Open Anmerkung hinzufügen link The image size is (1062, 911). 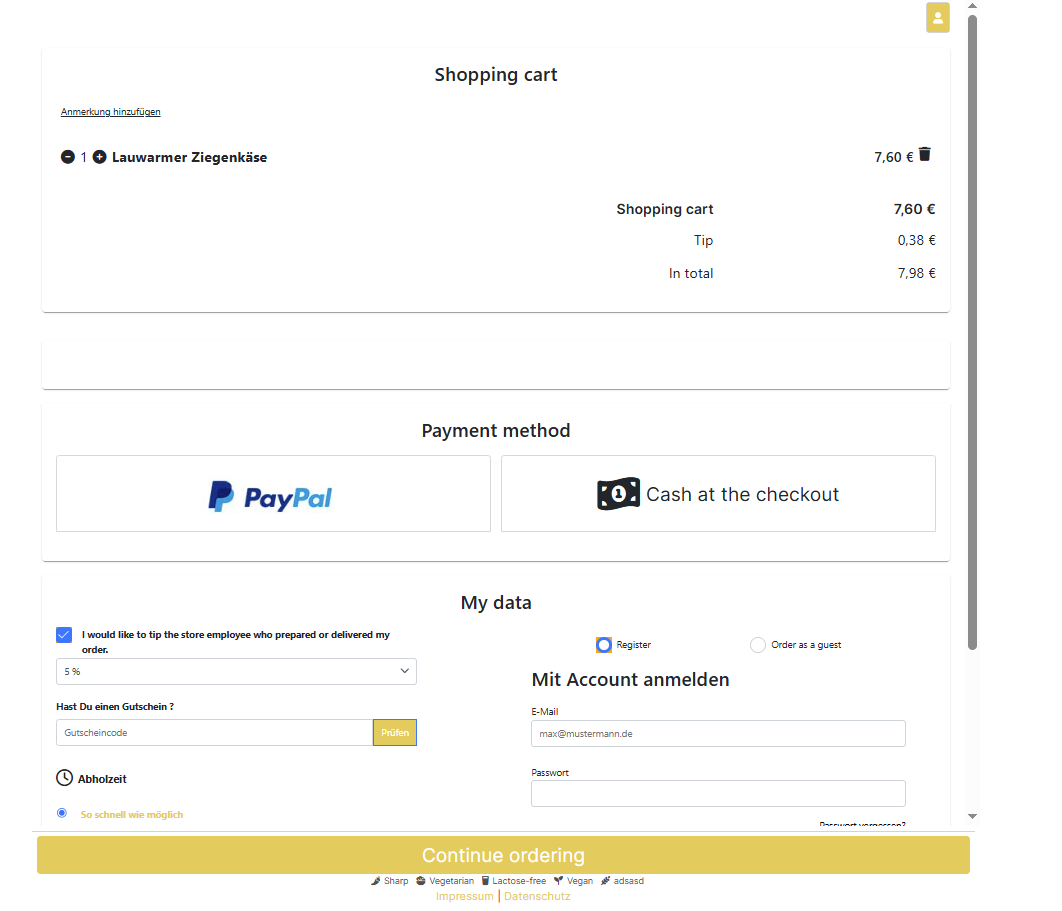click(x=110, y=112)
